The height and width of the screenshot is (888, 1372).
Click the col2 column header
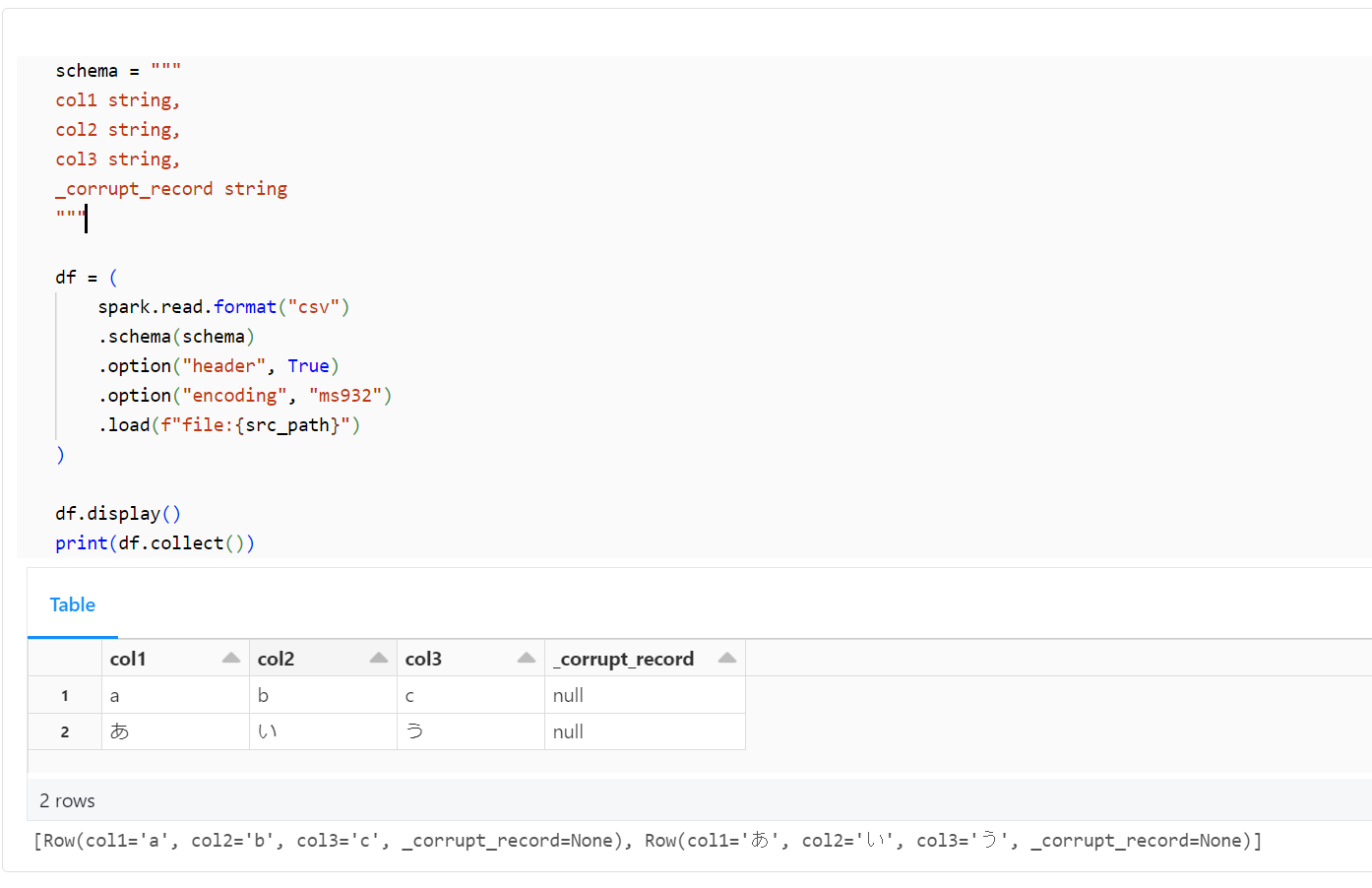[x=323, y=658]
